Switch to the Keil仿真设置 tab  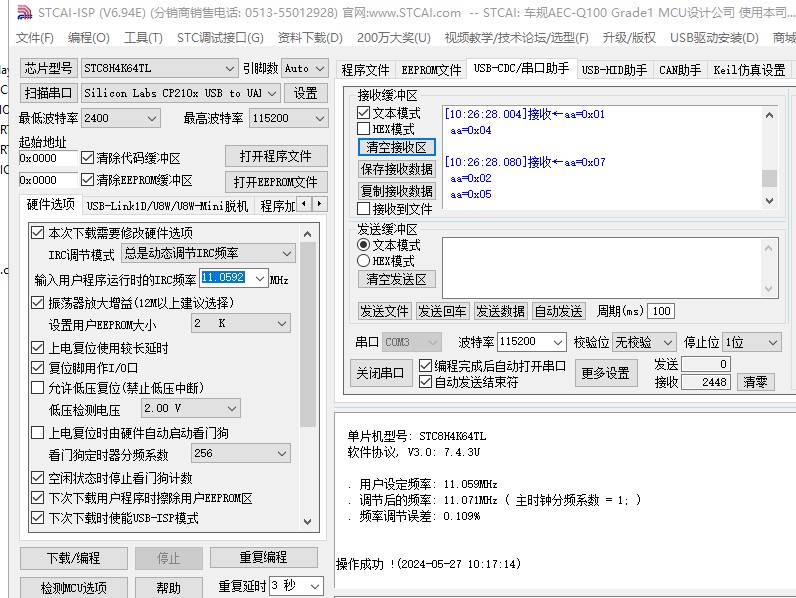click(x=749, y=70)
